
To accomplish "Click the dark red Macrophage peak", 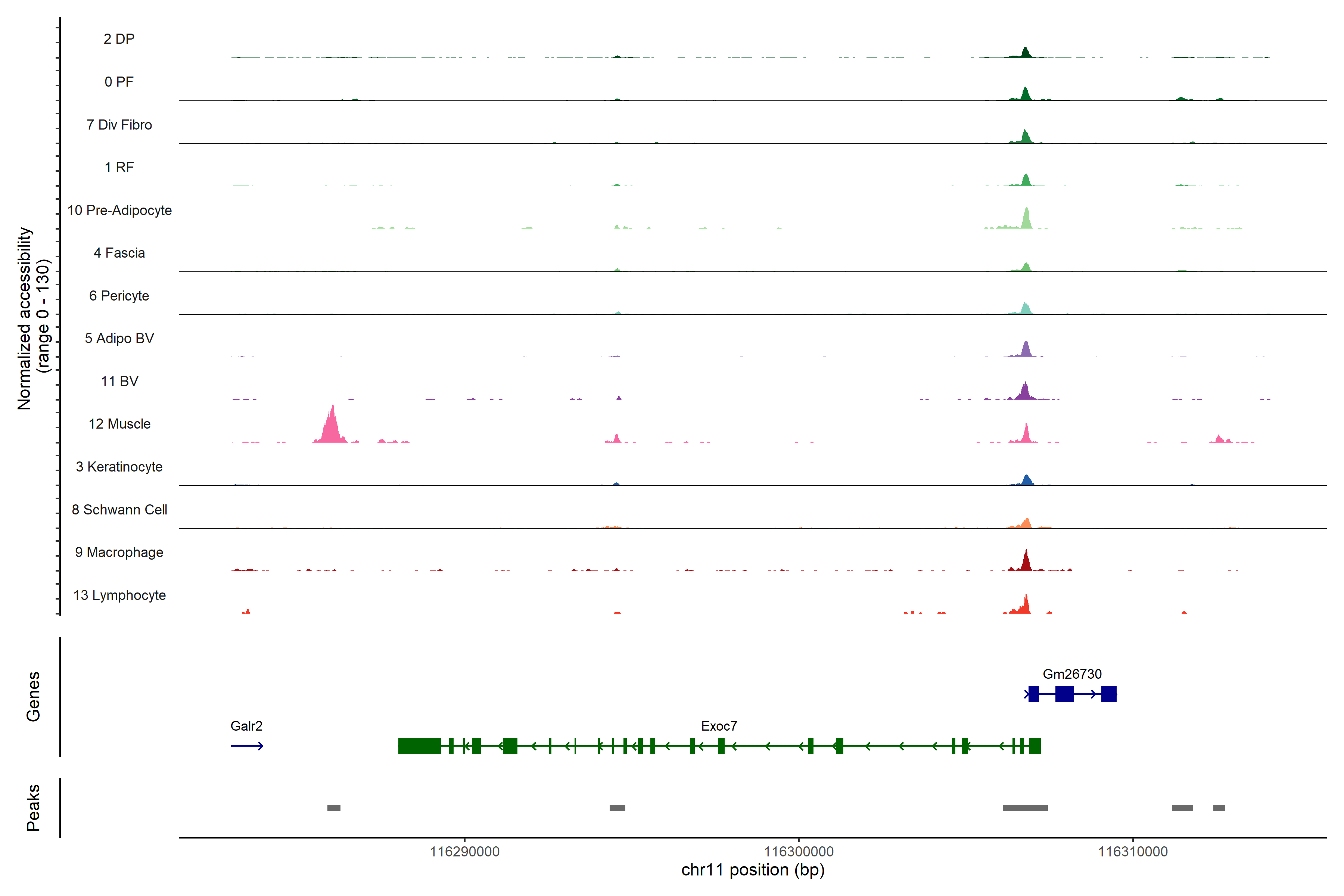I will coord(1026,562).
